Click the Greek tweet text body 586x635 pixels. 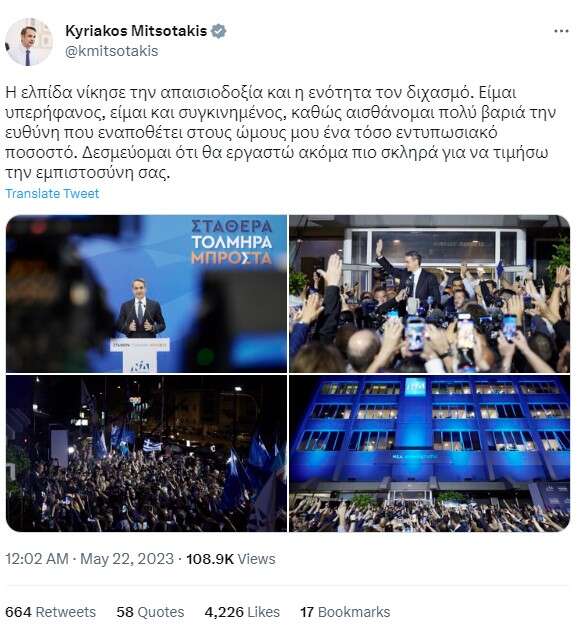(x=281, y=133)
